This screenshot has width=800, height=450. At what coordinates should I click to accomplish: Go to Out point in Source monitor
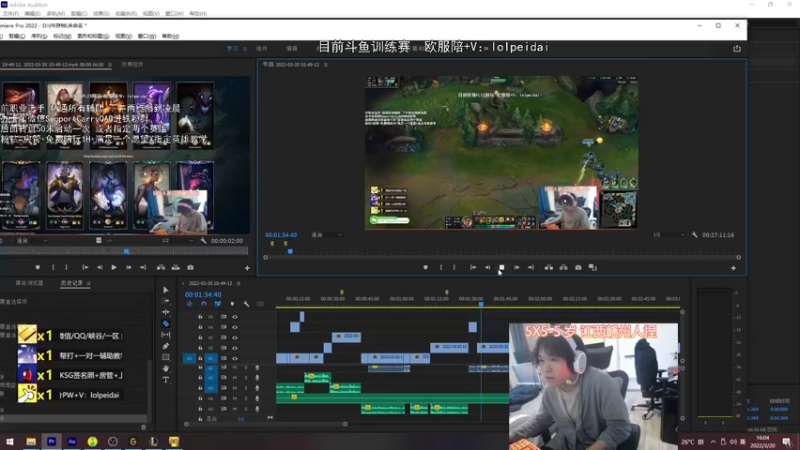click(143, 267)
